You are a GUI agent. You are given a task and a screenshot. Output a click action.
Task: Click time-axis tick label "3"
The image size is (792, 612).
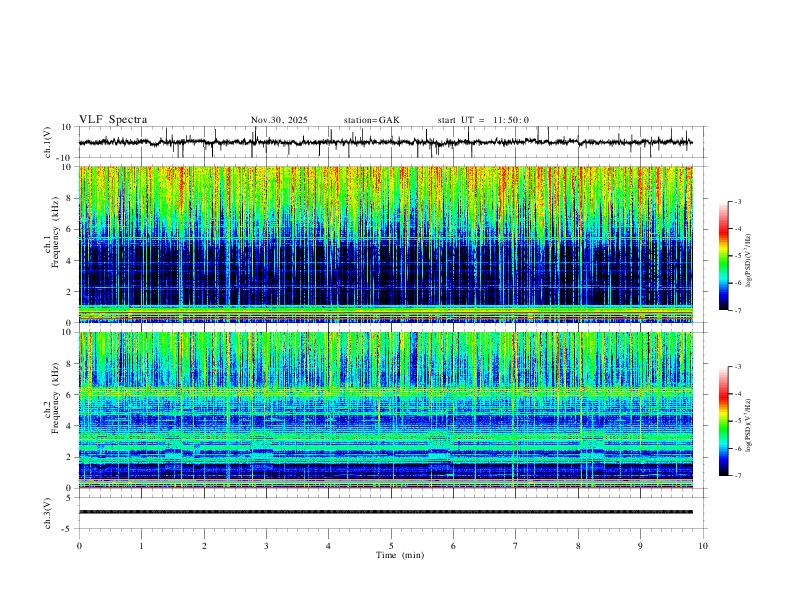(266, 546)
